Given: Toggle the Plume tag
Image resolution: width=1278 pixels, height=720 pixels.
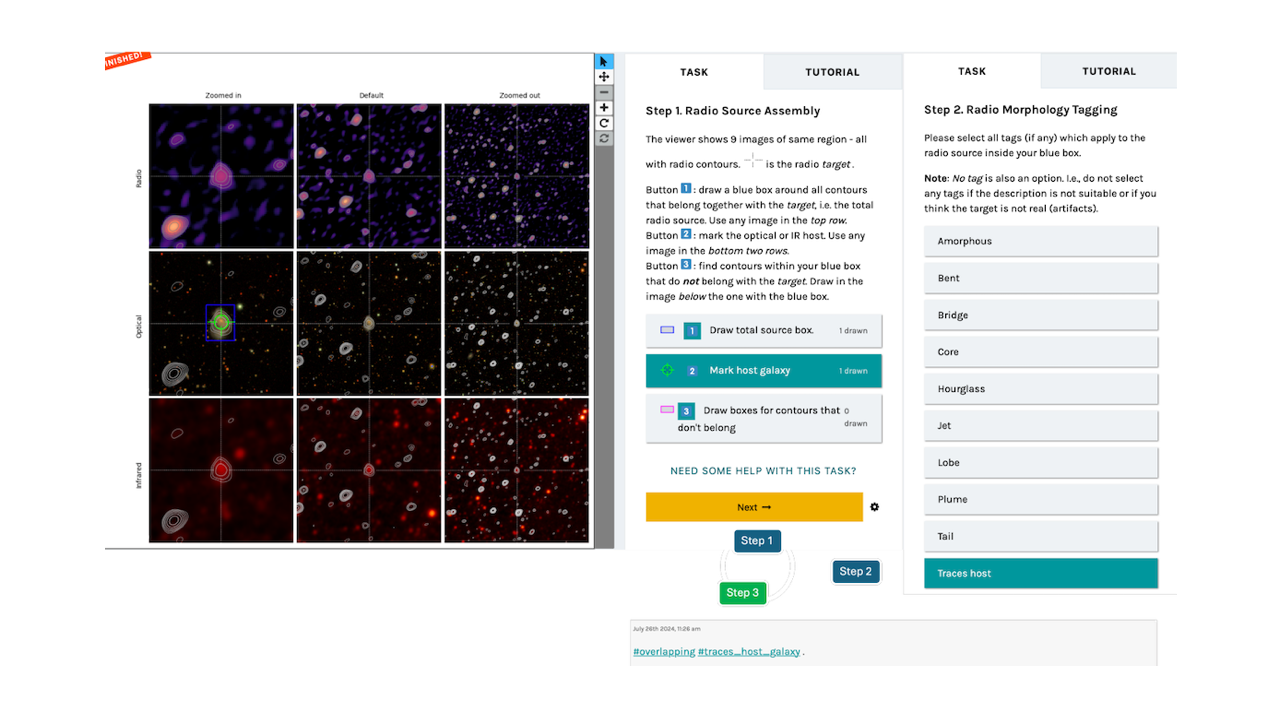Looking at the screenshot, I should click(x=1041, y=499).
